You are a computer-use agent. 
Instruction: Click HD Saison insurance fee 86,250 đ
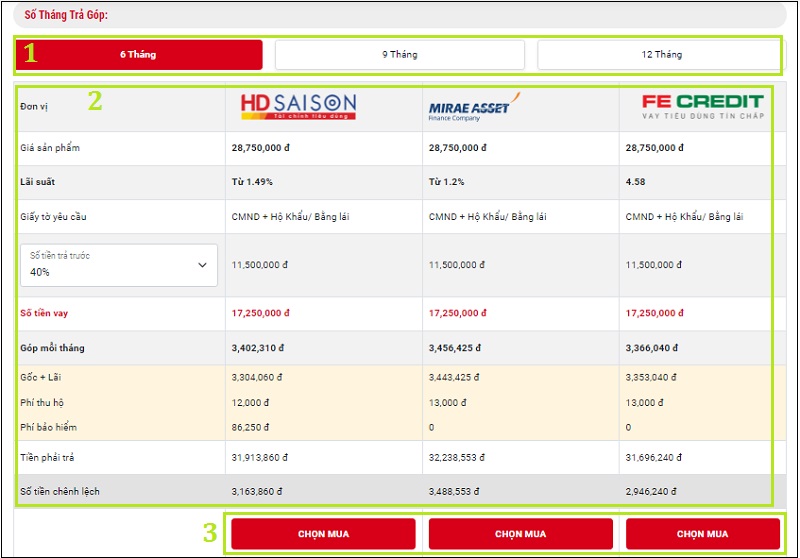254,427
